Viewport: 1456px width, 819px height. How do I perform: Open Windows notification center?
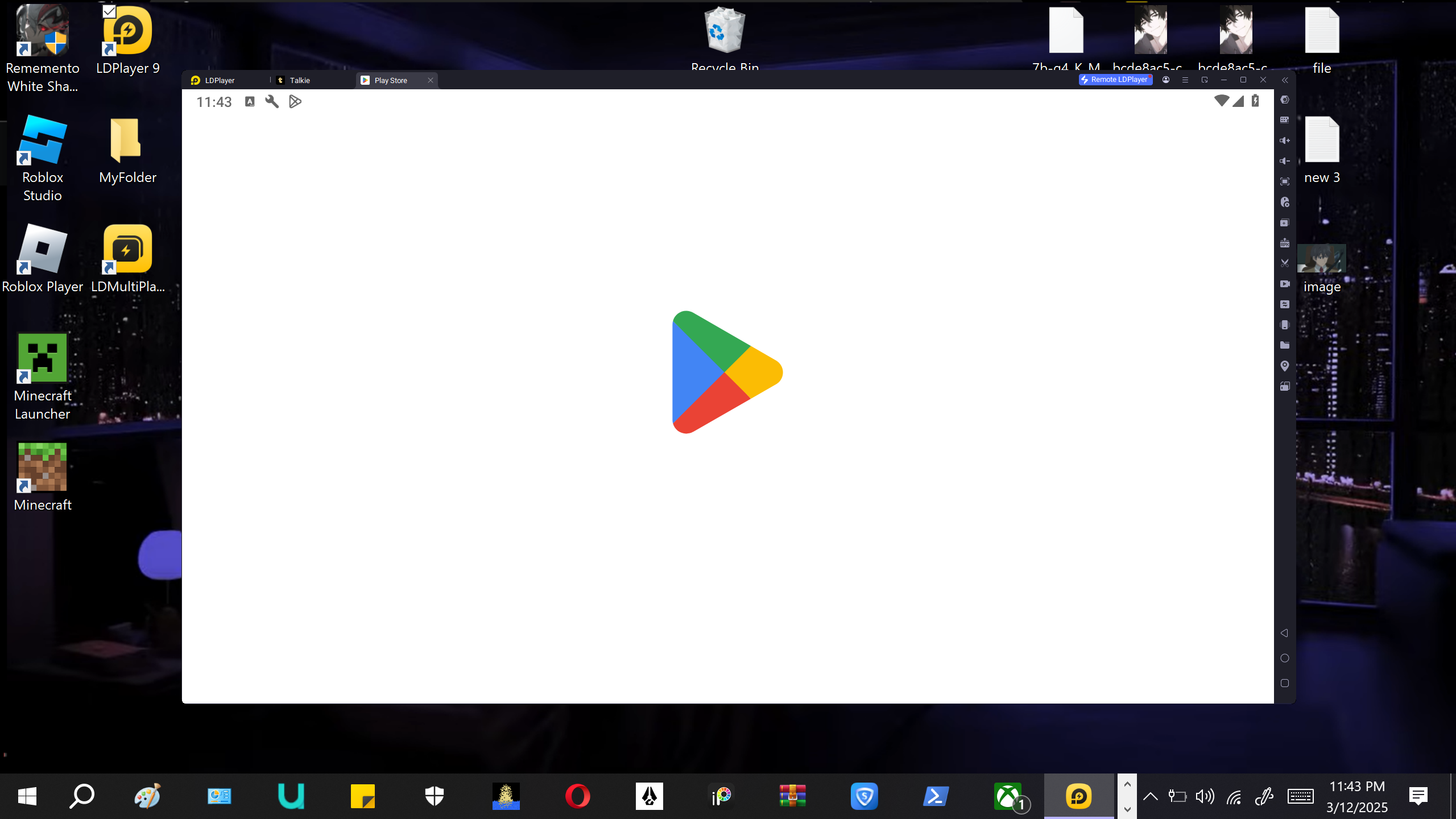click(x=1418, y=796)
